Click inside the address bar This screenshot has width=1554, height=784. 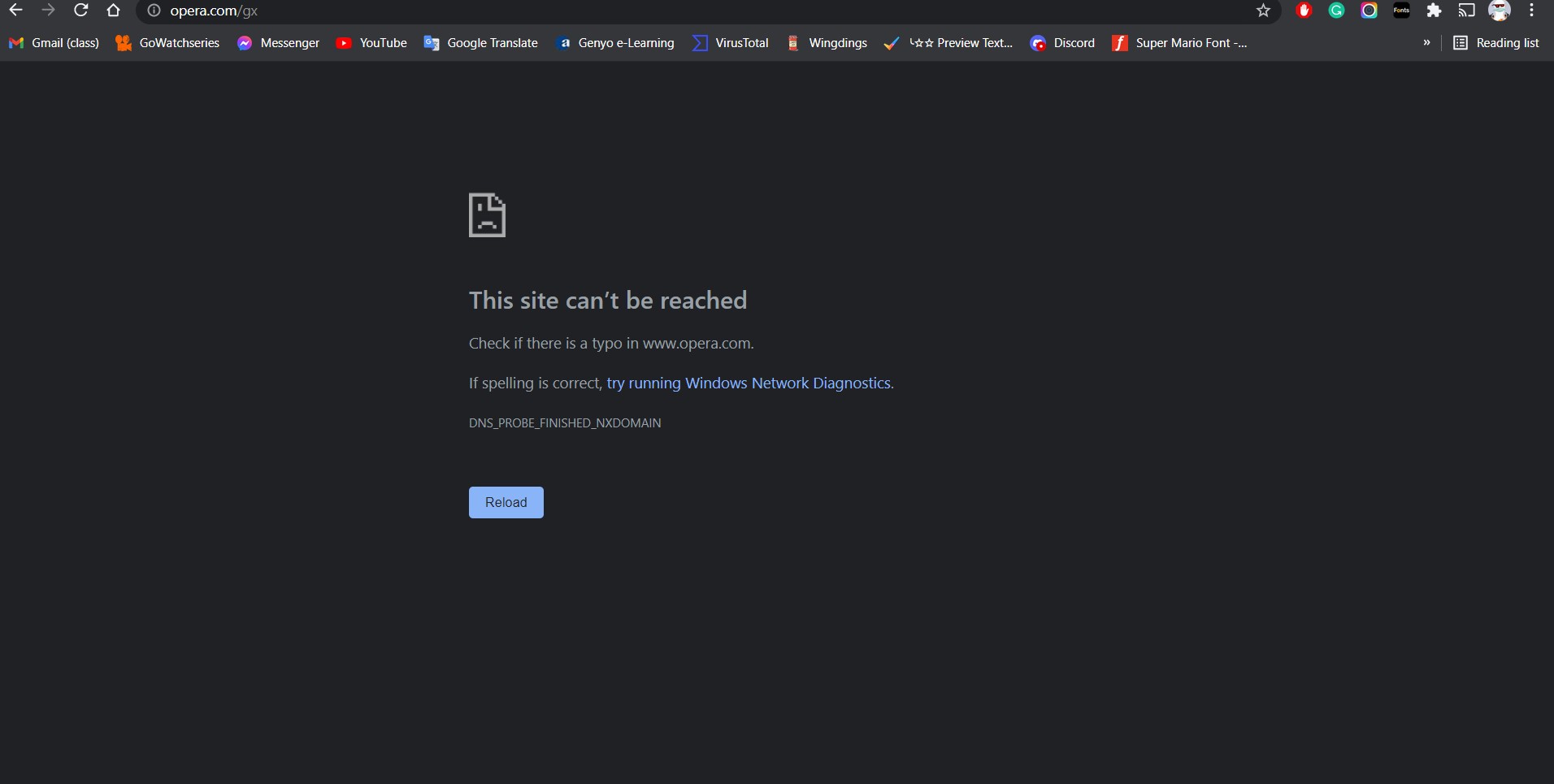pyautogui.click(x=488, y=11)
